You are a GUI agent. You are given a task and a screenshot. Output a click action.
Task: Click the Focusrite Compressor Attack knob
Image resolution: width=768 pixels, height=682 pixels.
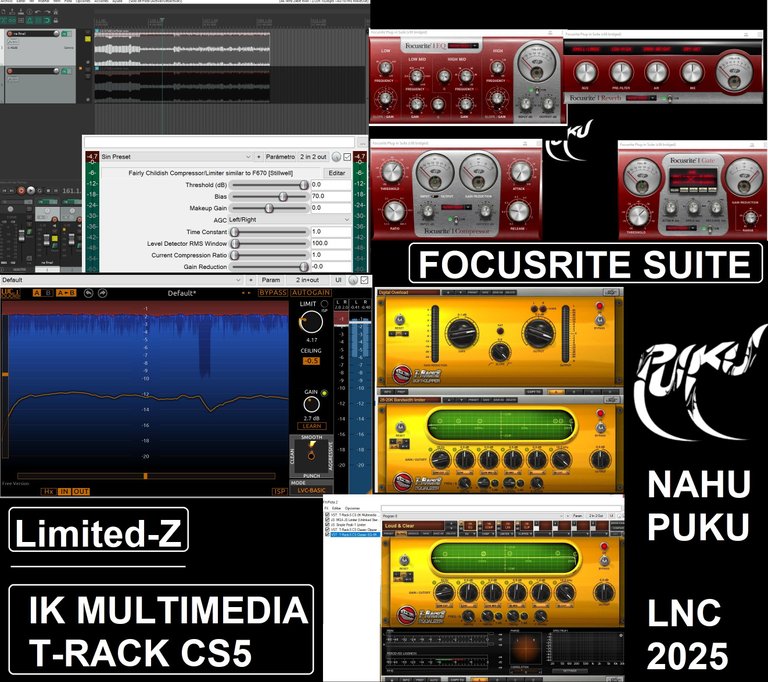[520, 172]
